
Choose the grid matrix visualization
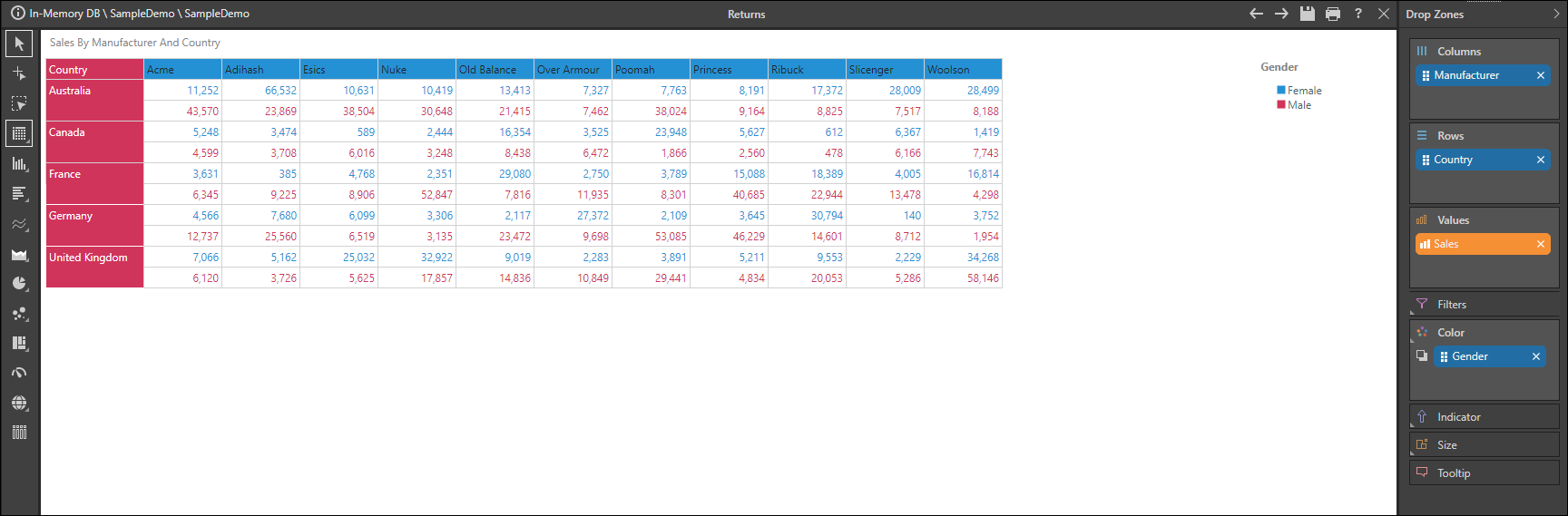[19, 133]
